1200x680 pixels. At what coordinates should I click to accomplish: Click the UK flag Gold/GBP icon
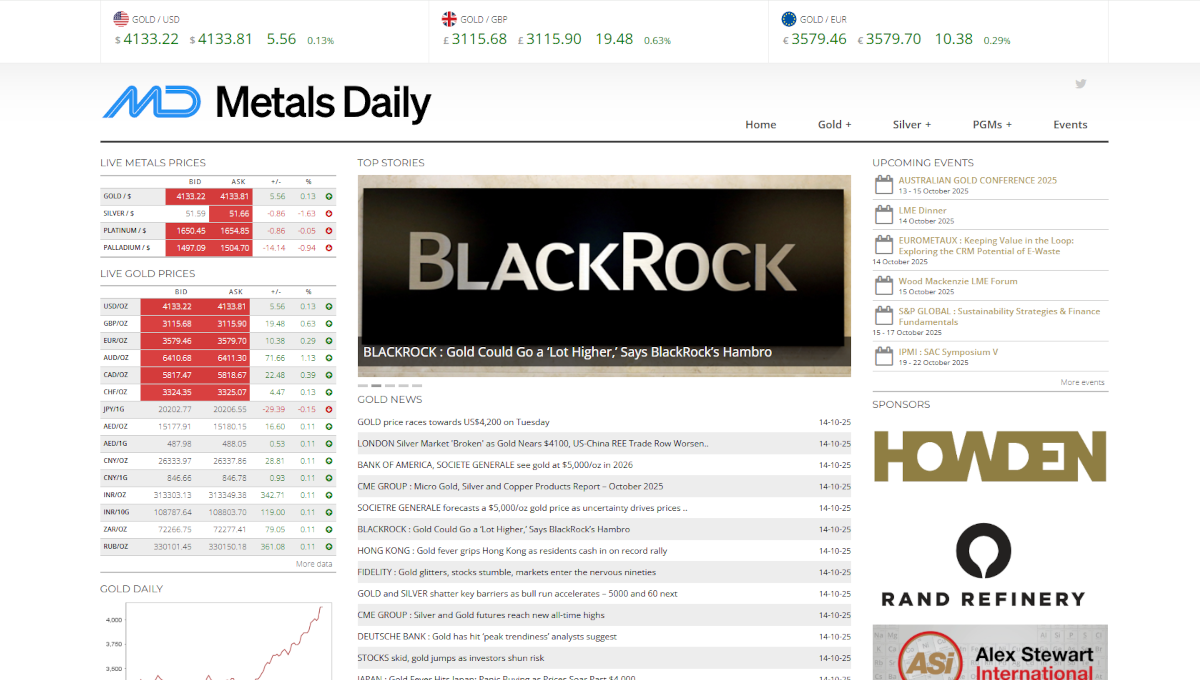click(x=450, y=18)
